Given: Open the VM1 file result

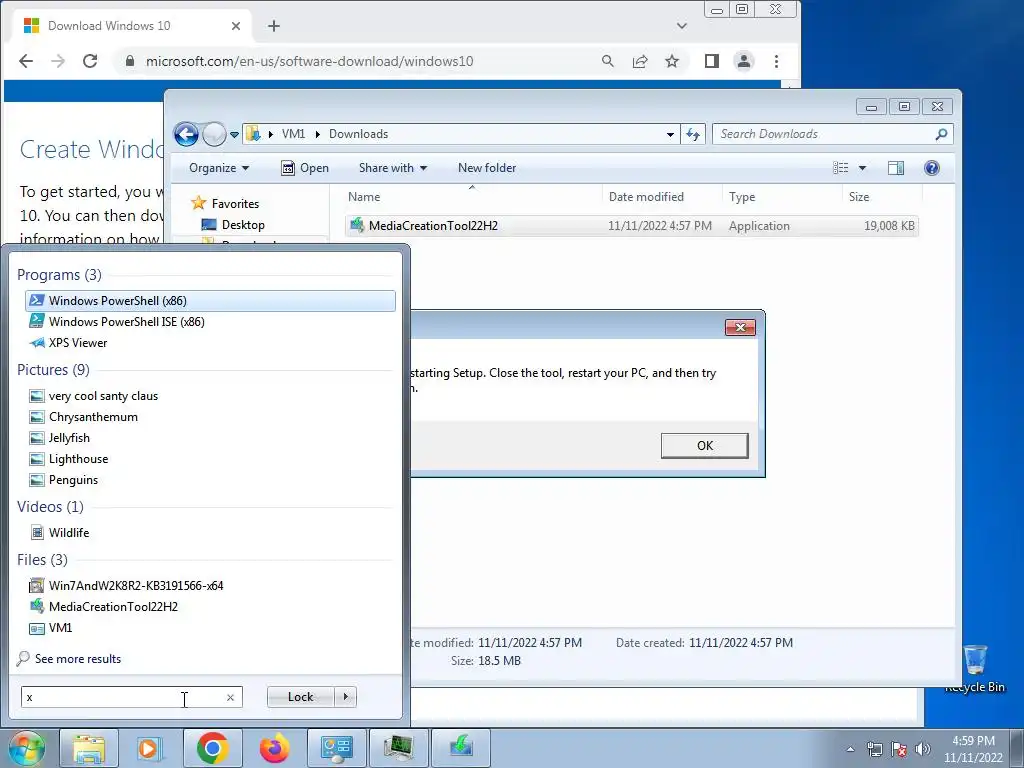Looking at the screenshot, I should pyautogui.click(x=50, y=628).
